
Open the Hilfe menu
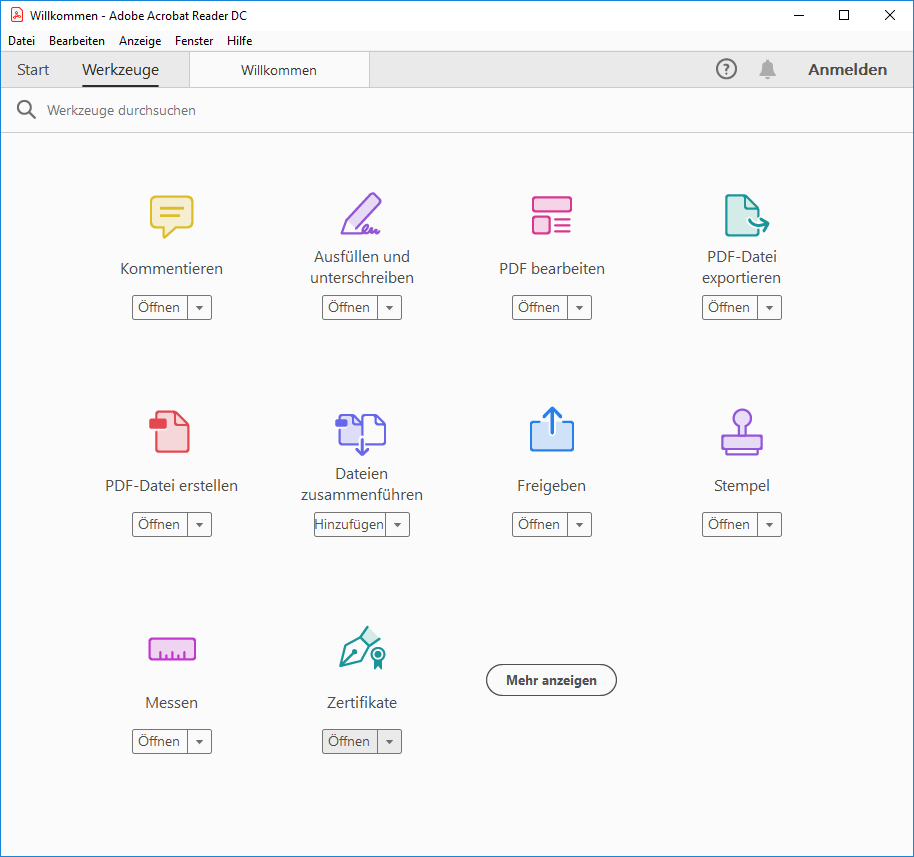(x=240, y=41)
